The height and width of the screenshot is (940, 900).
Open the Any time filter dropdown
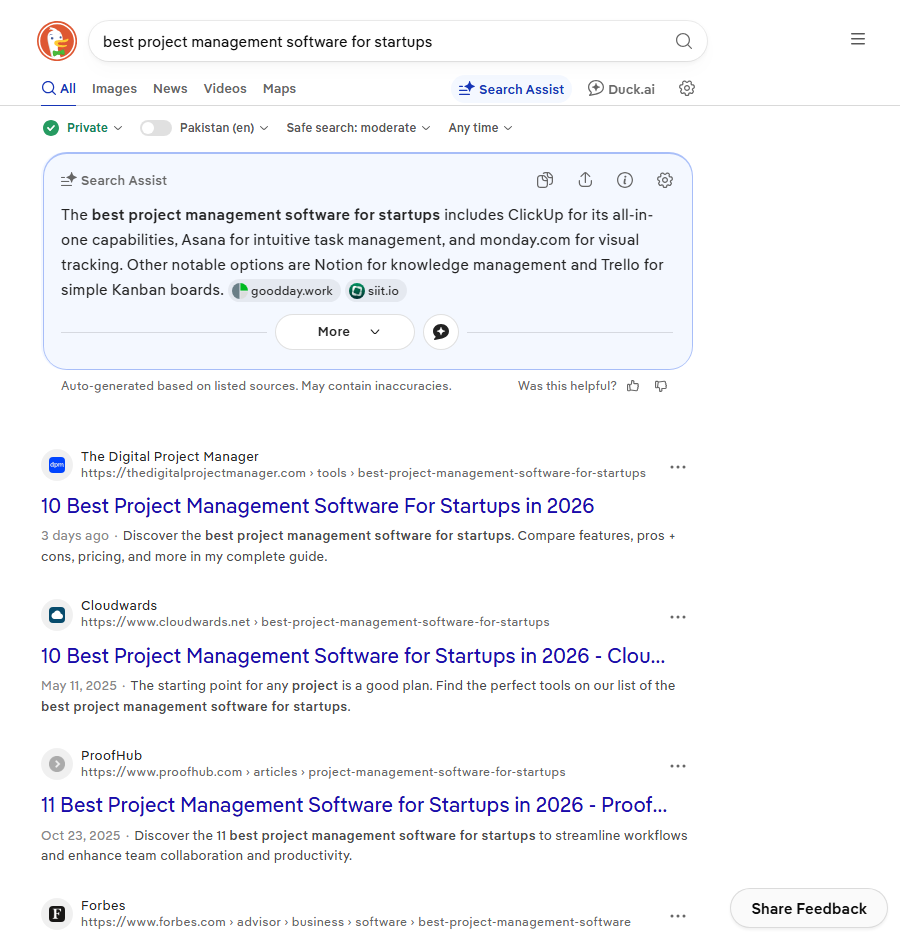[x=480, y=128]
